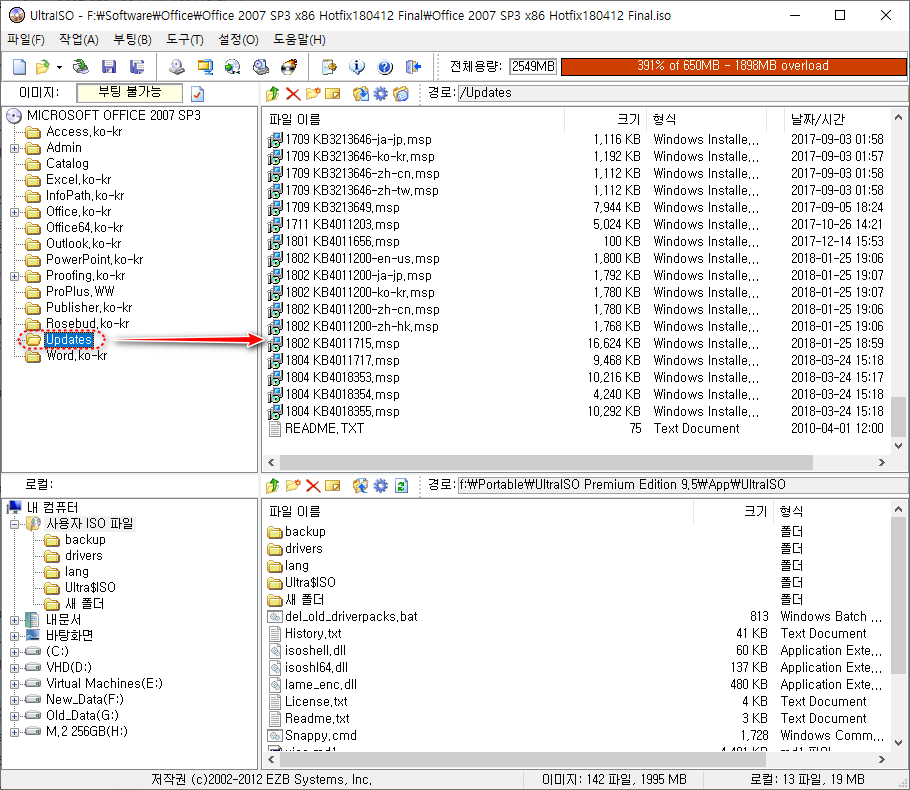This screenshot has width=910, height=790.
Task: Click red X delete icon in local toolbar
Action: pos(313,485)
